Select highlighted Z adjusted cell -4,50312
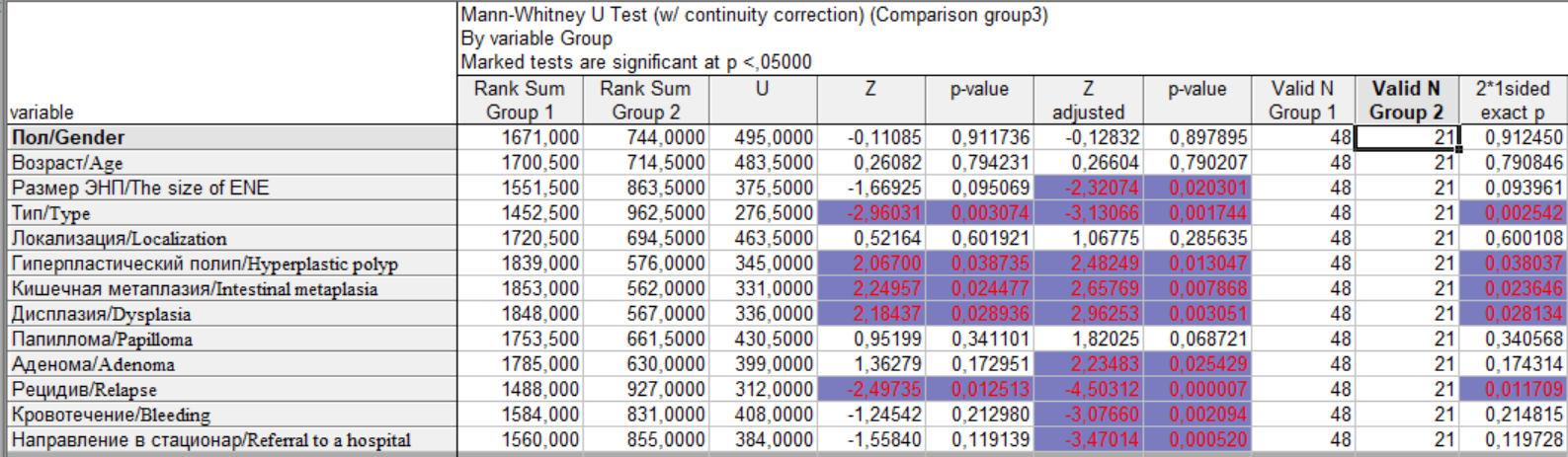 (1088, 389)
